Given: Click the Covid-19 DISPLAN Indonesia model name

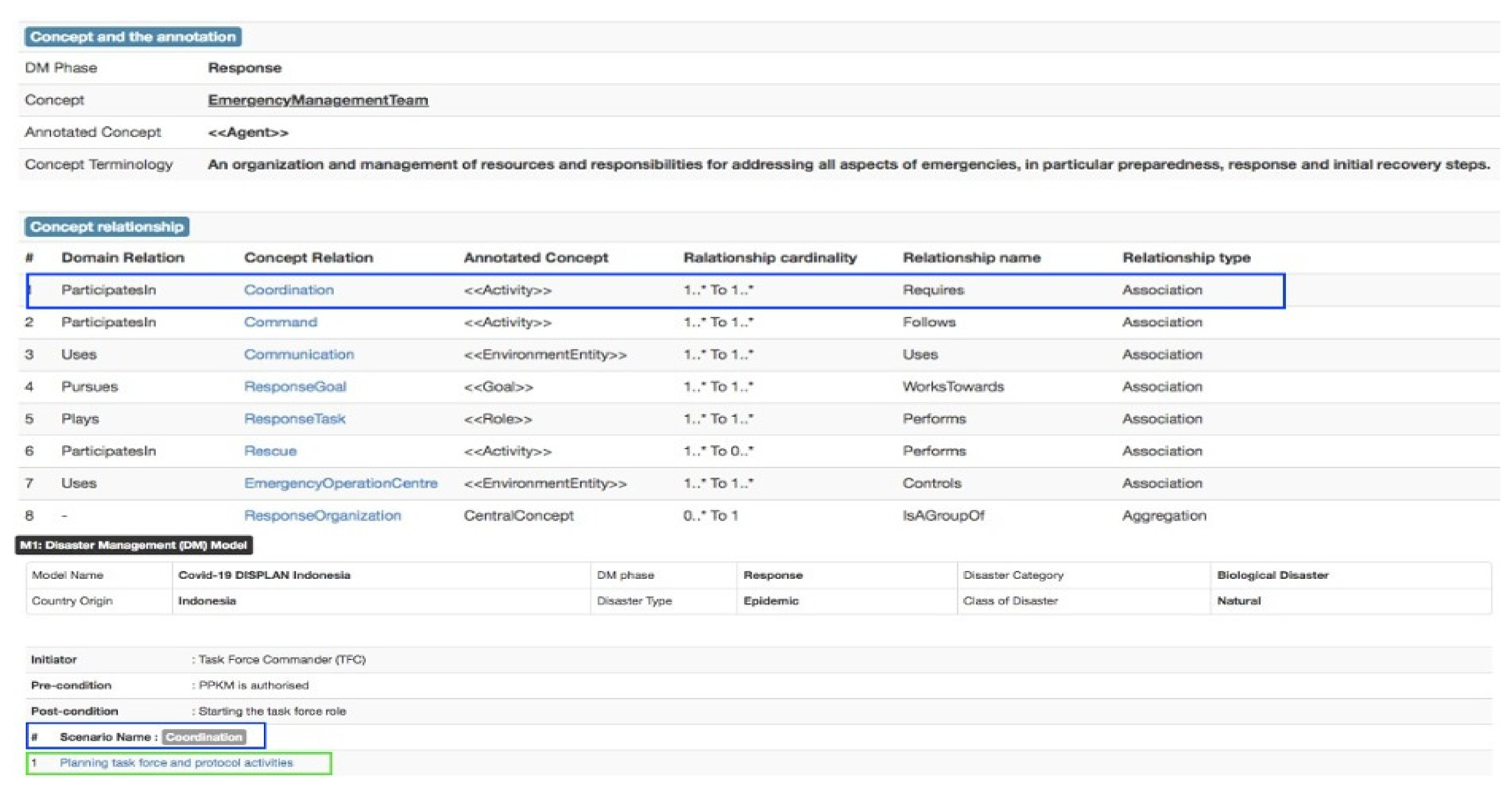Looking at the screenshot, I should point(264,575).
